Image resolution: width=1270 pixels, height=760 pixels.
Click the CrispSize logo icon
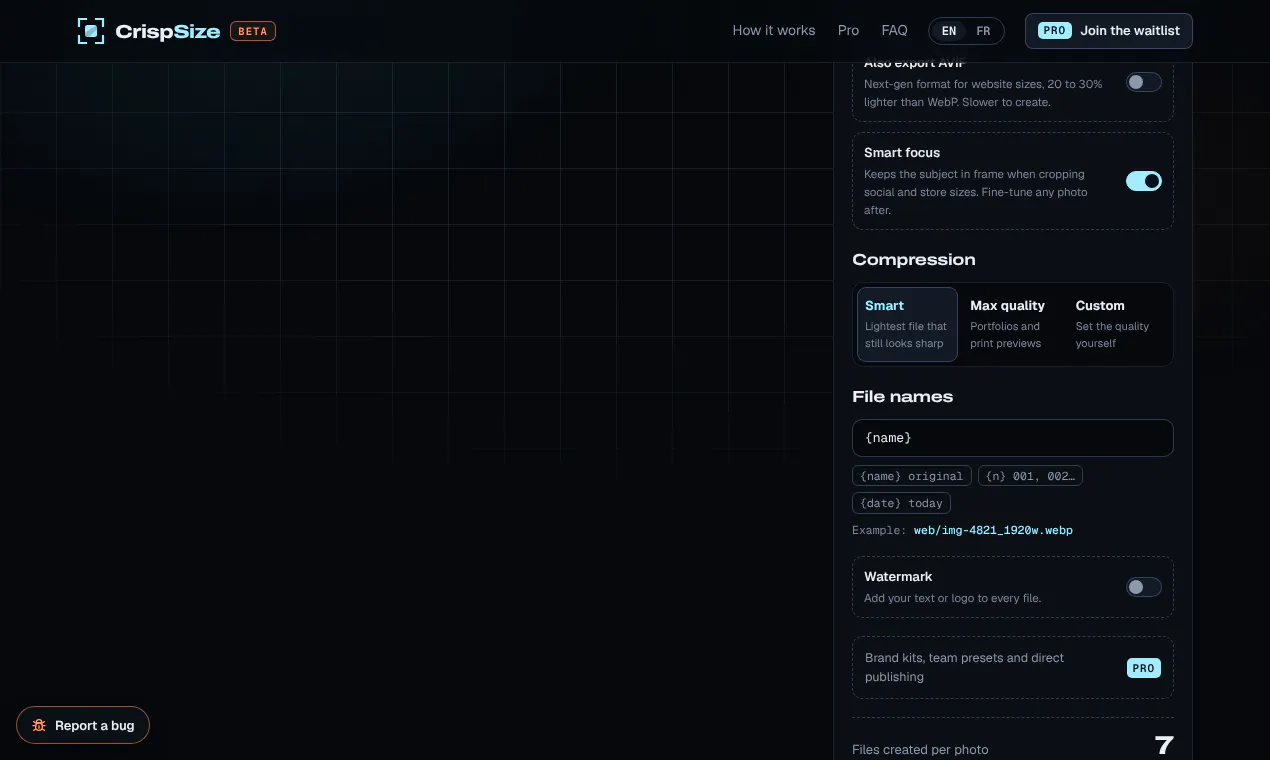point(91,31)
